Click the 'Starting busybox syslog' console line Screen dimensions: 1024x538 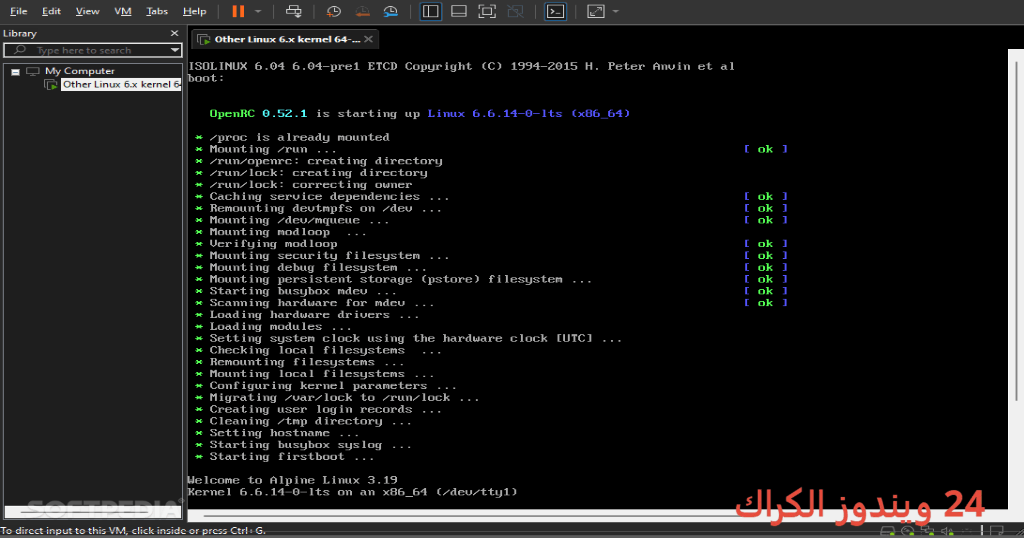304,445
